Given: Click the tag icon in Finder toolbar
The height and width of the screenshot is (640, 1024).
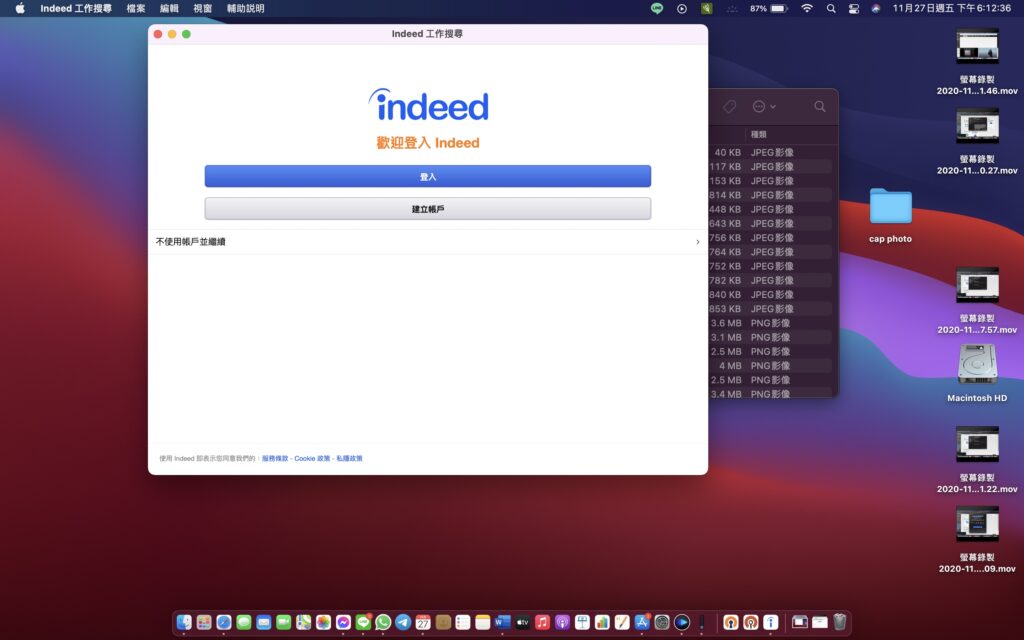Looking at the screenshot, I should coord(729,106).
